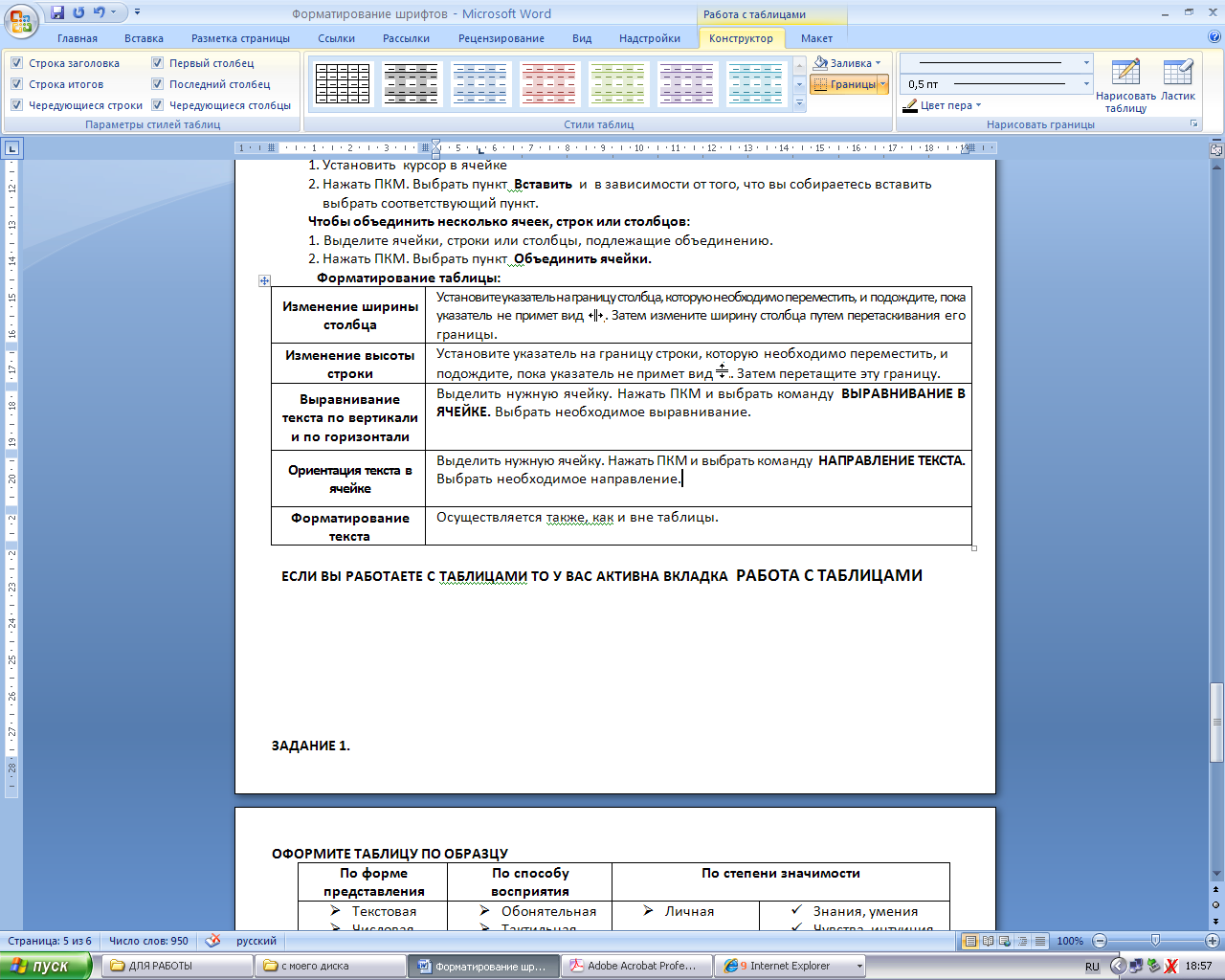Viewport: 1225px width, 980px height.
Task: Toggle Строка итогов checkbox
Action: (x=16, y=84)
